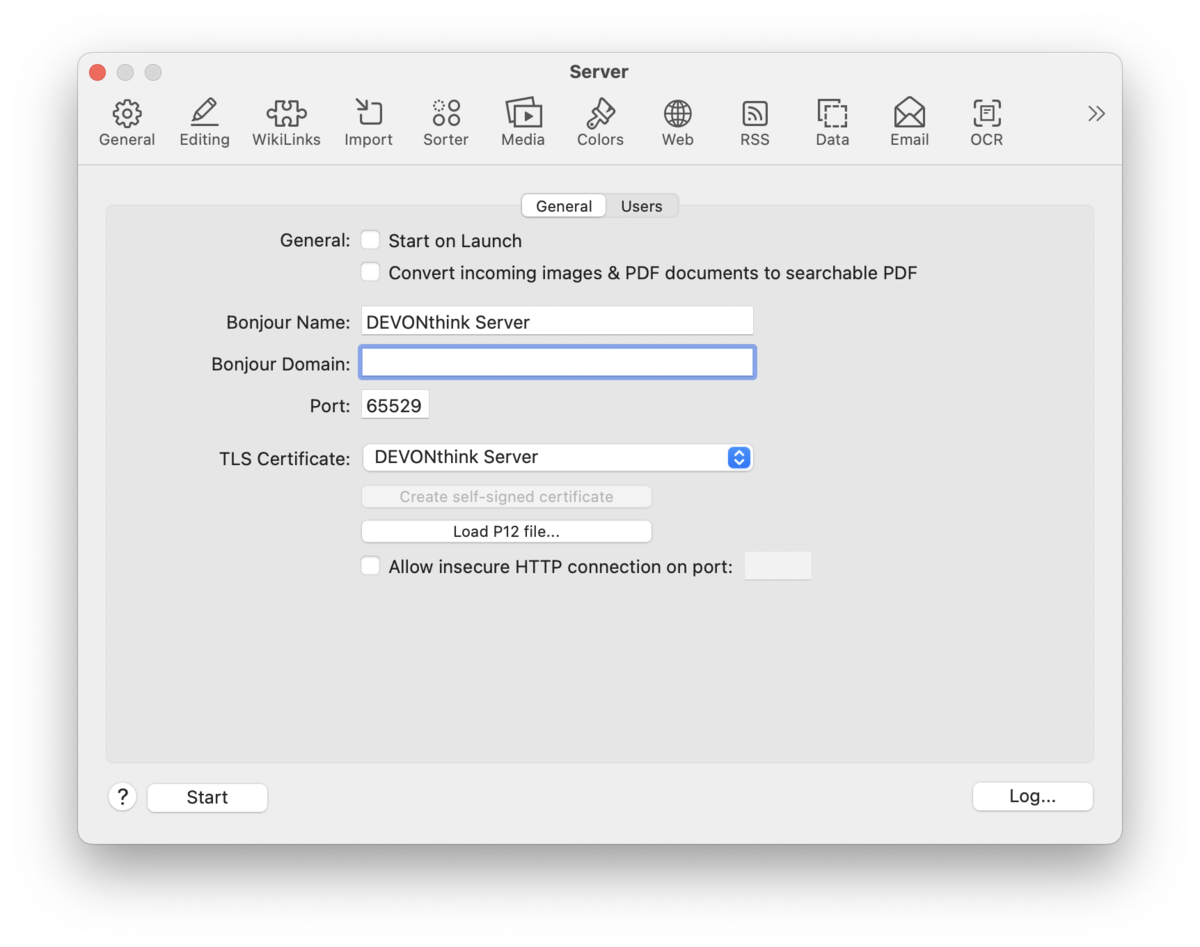Open the WikiLinks preferences pane
Image resolution: width=1200 pixels, height=947 pixels.
coord(286,123)
